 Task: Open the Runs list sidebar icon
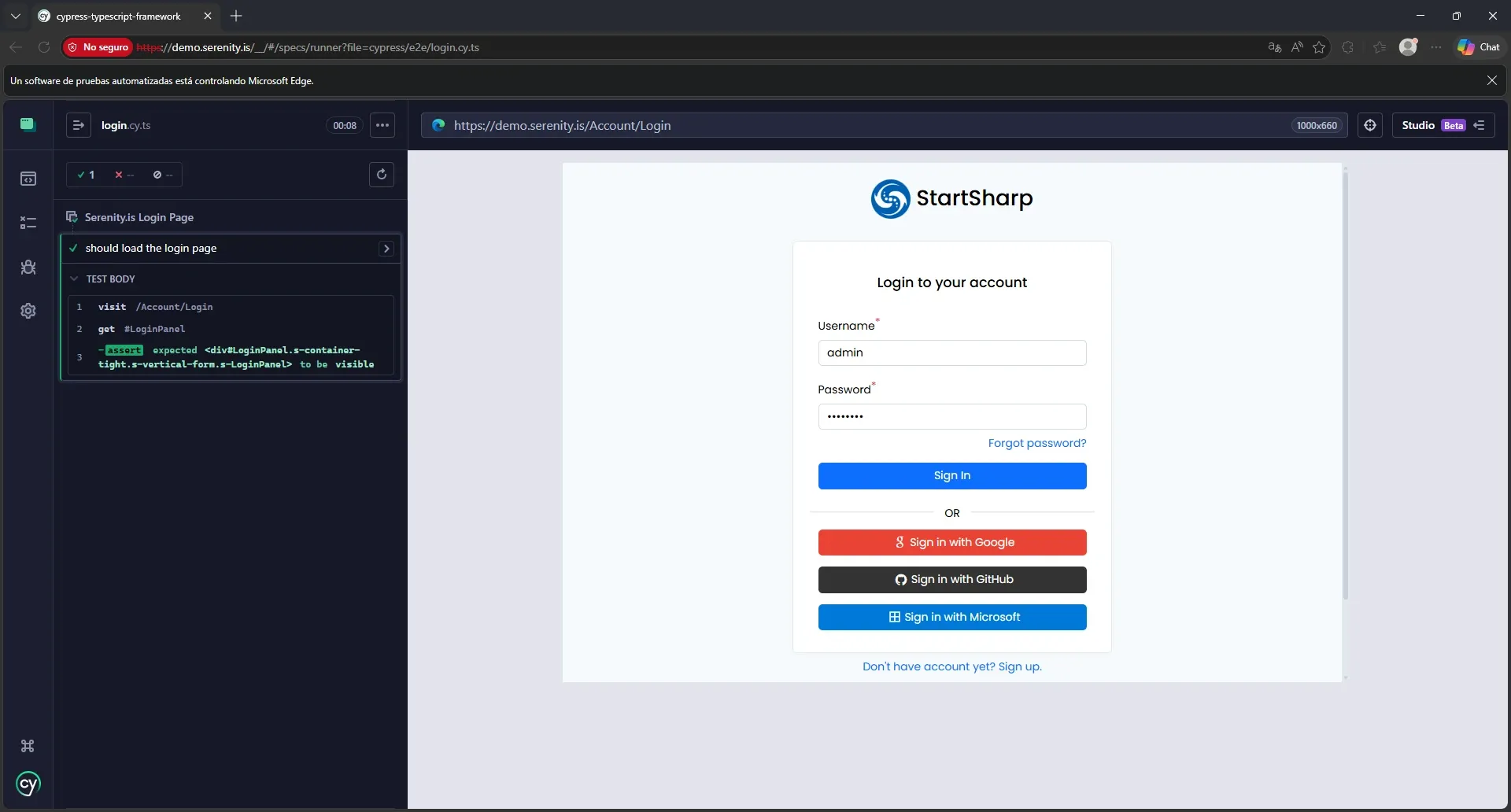tap(28, 223)
